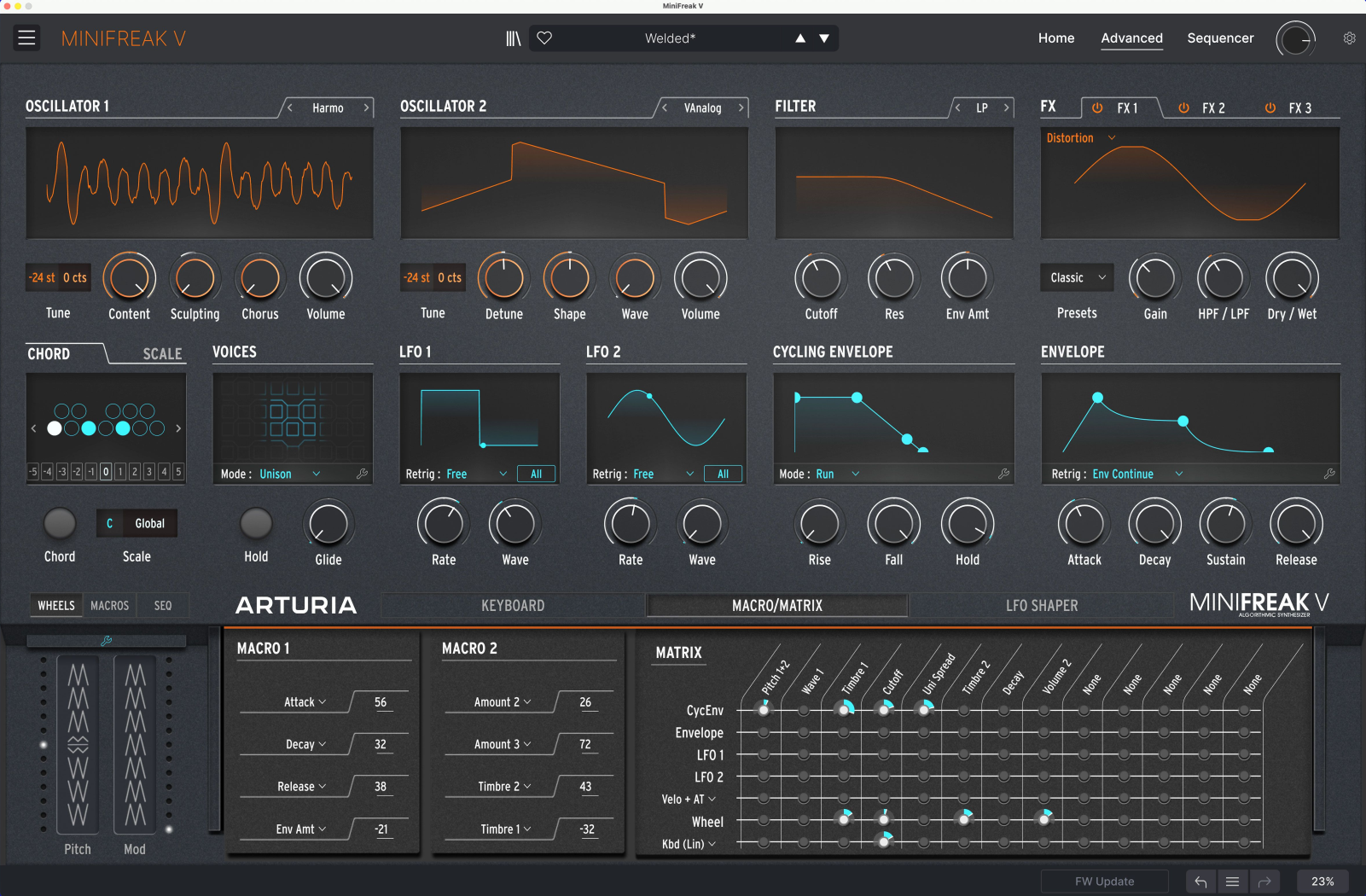Select the MACROS tab

(110, 606)
